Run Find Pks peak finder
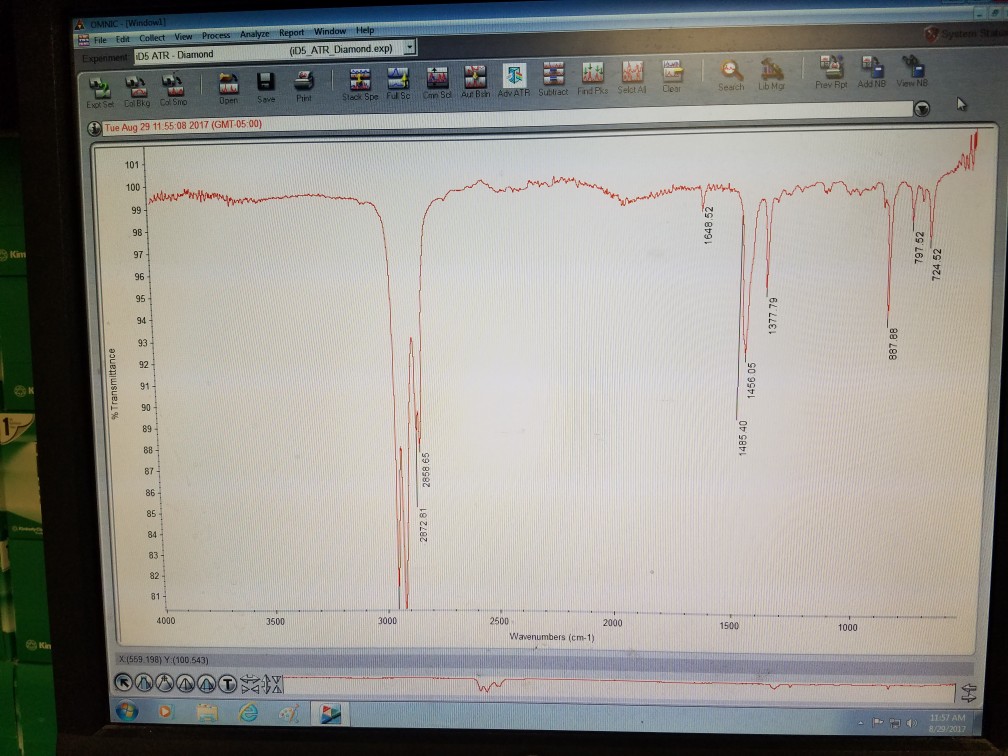 pos(592,78)
